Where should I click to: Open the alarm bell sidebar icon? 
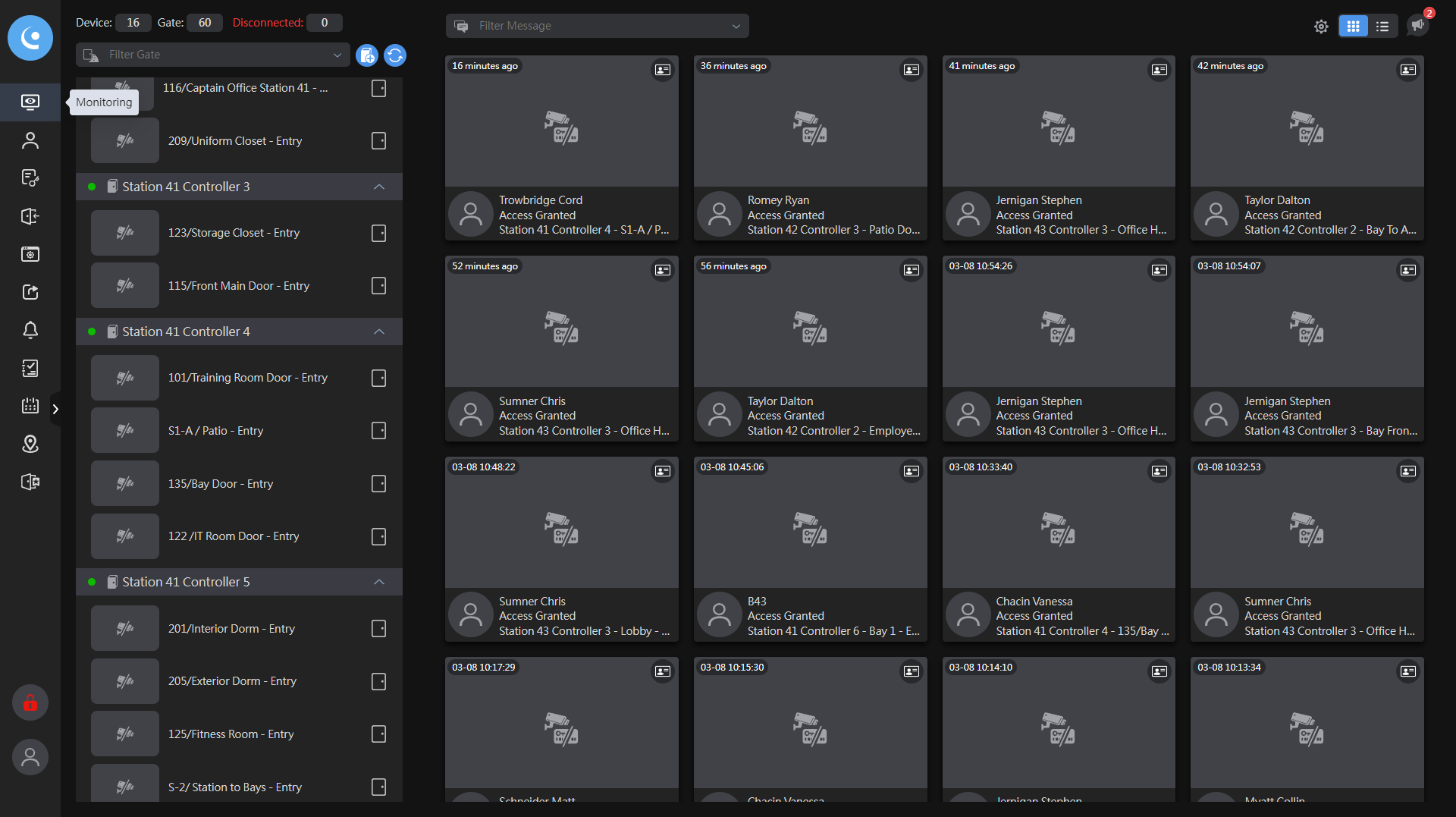[30, 330]
